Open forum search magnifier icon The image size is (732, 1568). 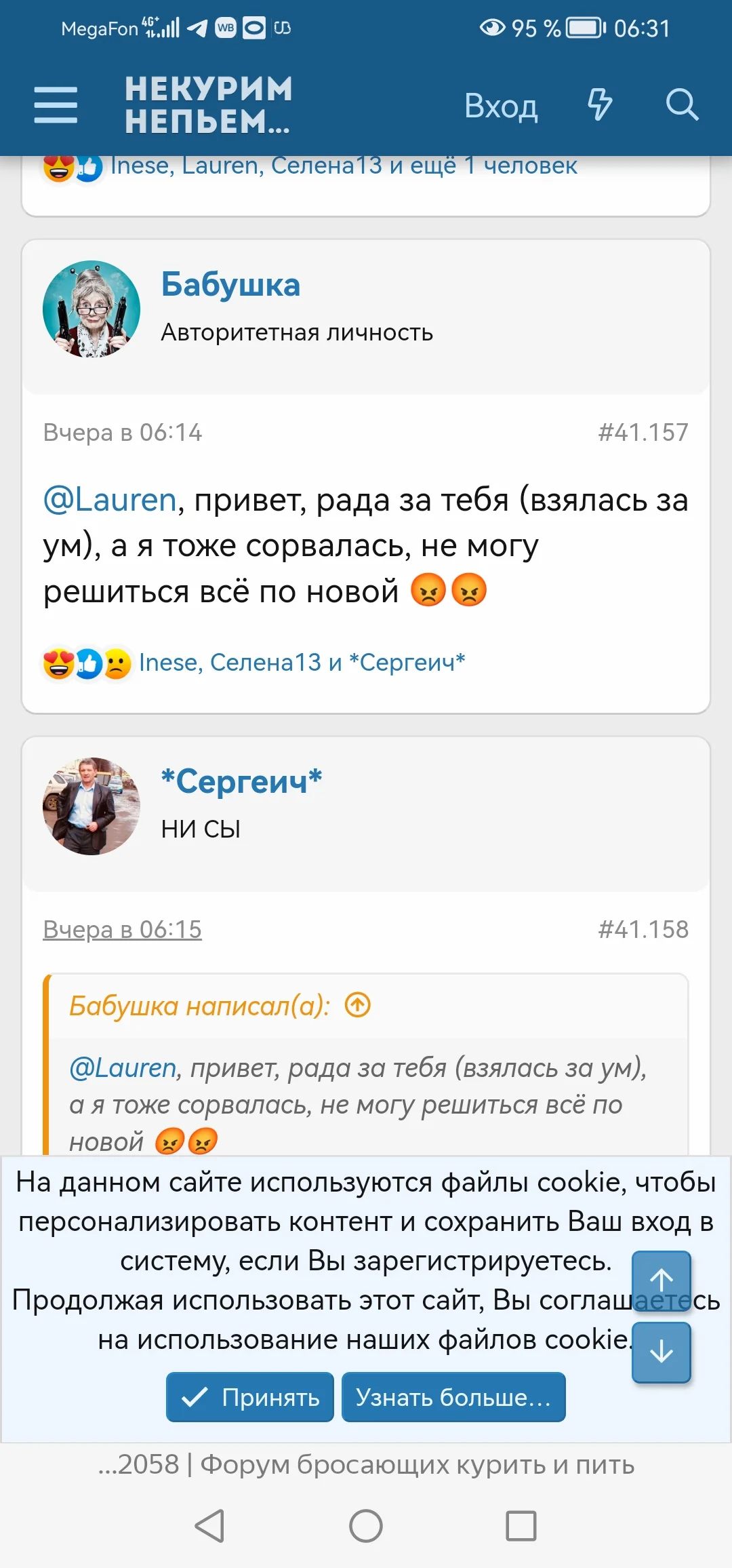click(x=681, y=105)
